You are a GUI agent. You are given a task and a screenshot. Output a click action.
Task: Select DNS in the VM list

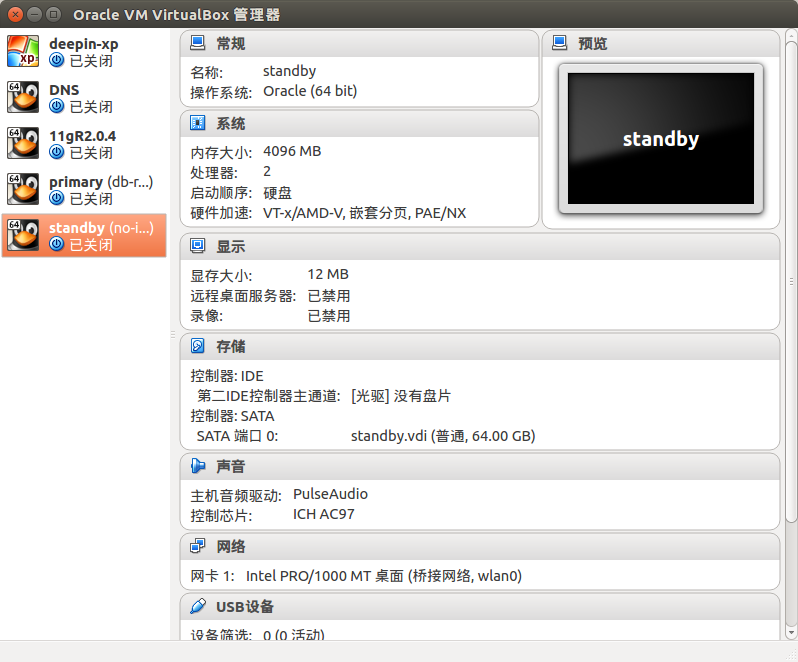84,97
